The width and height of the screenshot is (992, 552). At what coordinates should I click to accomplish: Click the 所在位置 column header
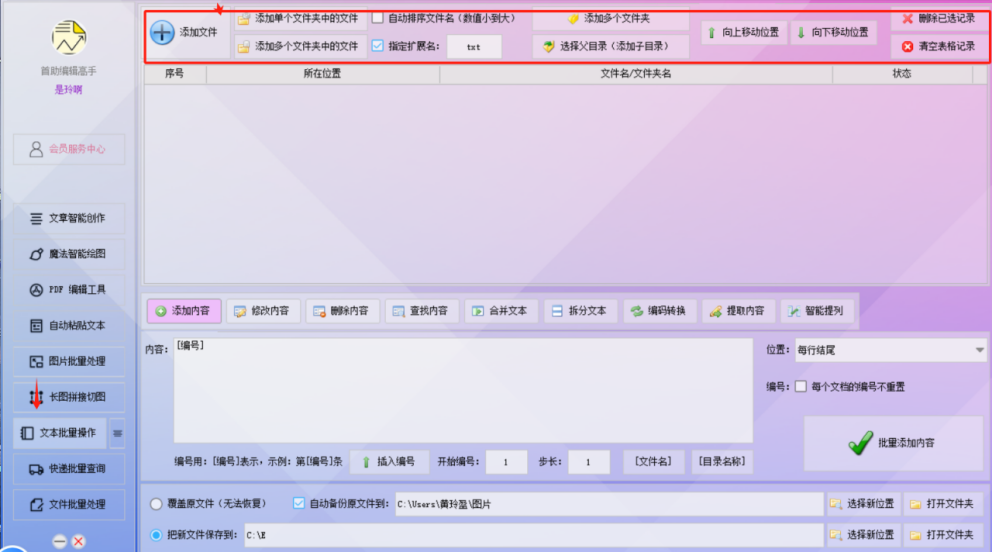tap(323, 74)
